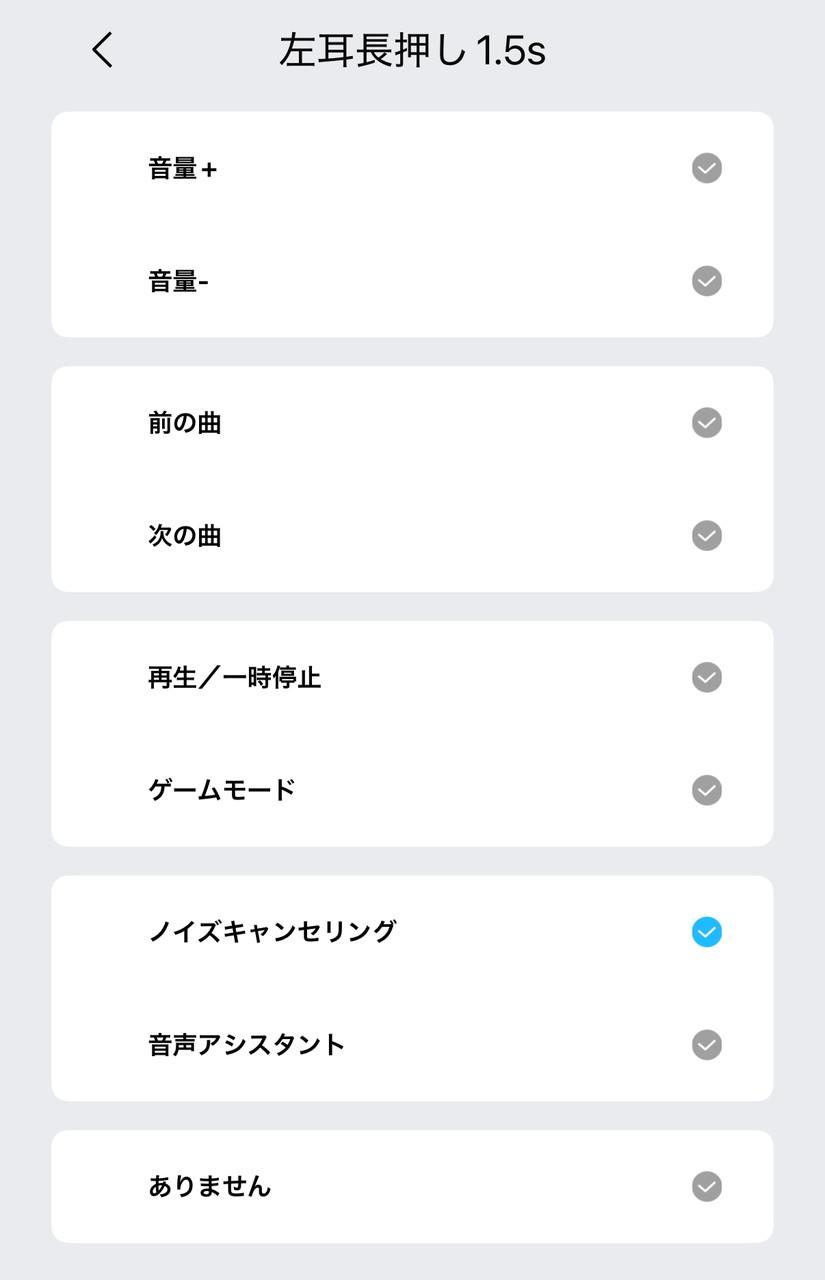Pick the 次の曲 list item text

pos(185,537)
